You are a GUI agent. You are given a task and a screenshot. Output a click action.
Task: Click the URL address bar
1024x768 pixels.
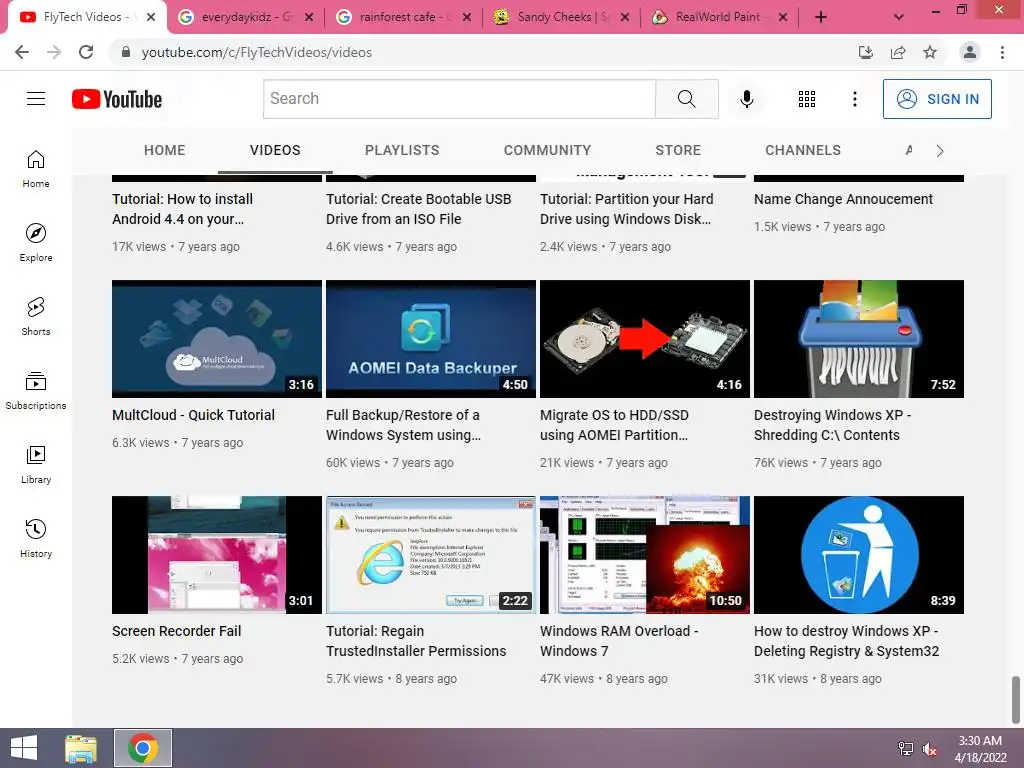point(483,52)
